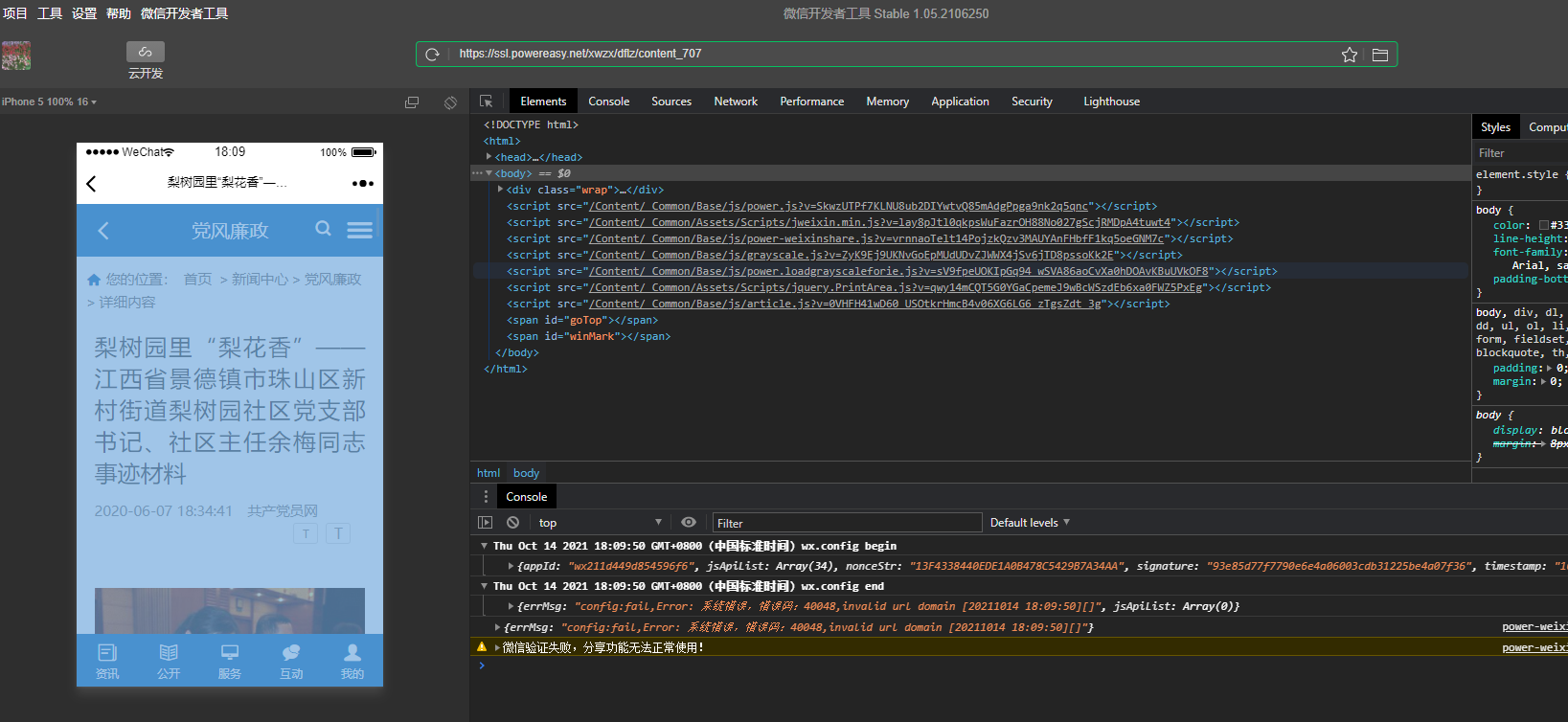Click the color swatch in the body style rule

1544,225
